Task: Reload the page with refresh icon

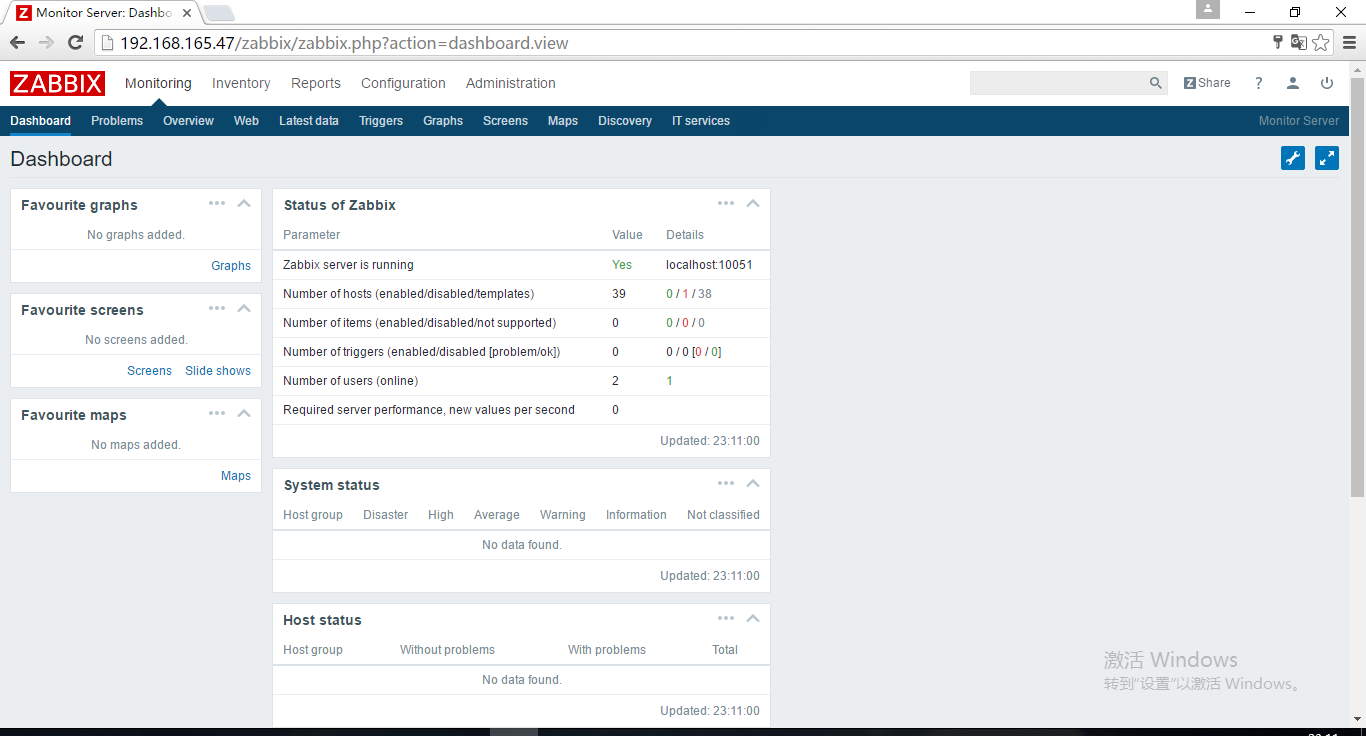Action: (x=75, y=43)
